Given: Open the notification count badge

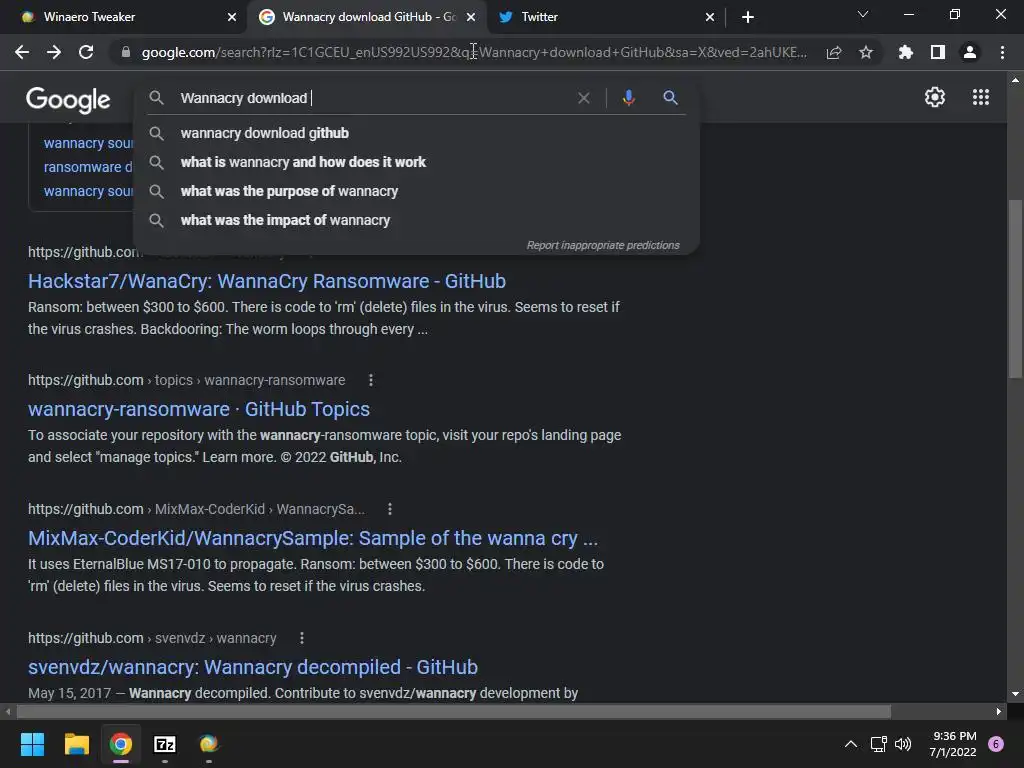Looking at the screenshot, I should point(996,744).
